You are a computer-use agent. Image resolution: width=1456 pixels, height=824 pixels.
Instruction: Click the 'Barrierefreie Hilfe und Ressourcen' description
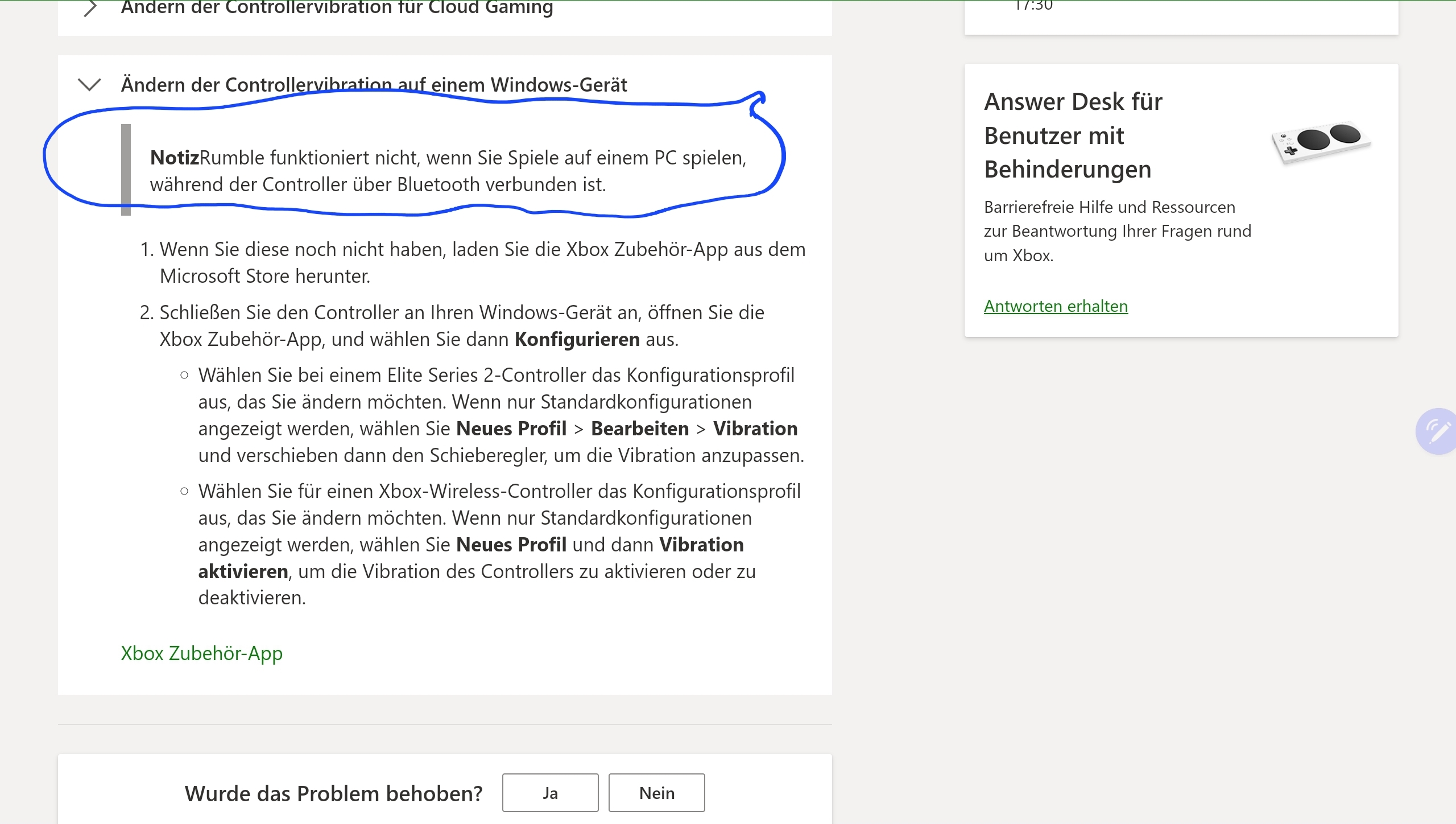coord(1109,207)
